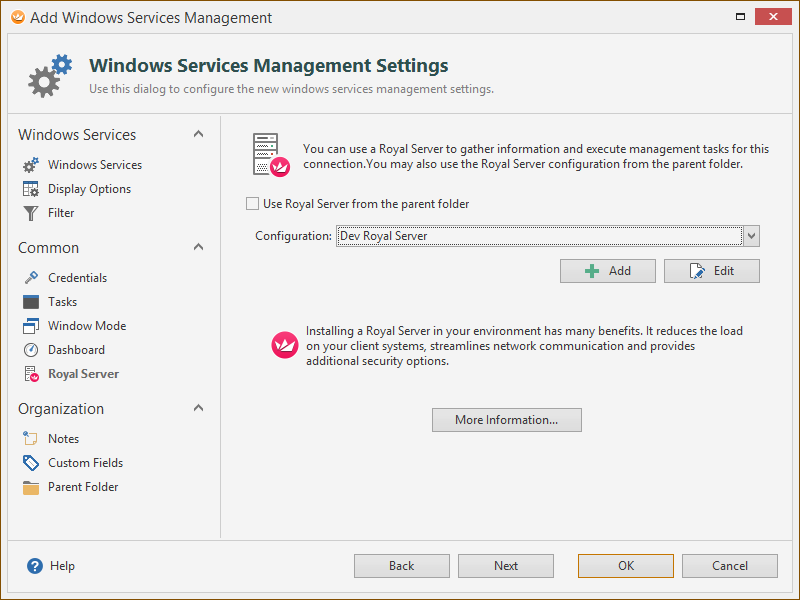Open Windows Services gears icon in sidebar
This screenshot has width=800, height=600.
point(31,165)
